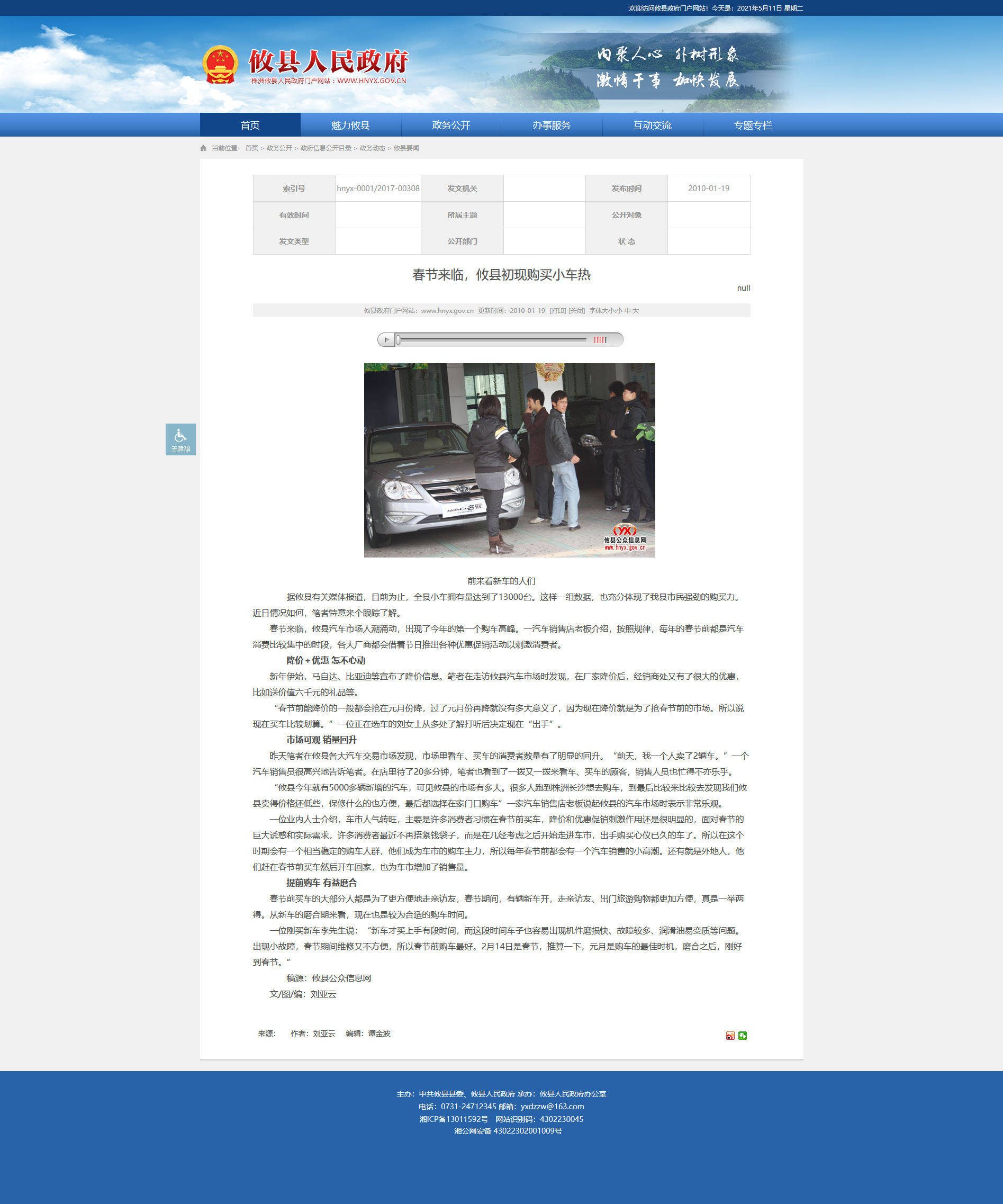Open the 首页 navigation tab

[250, 125]
